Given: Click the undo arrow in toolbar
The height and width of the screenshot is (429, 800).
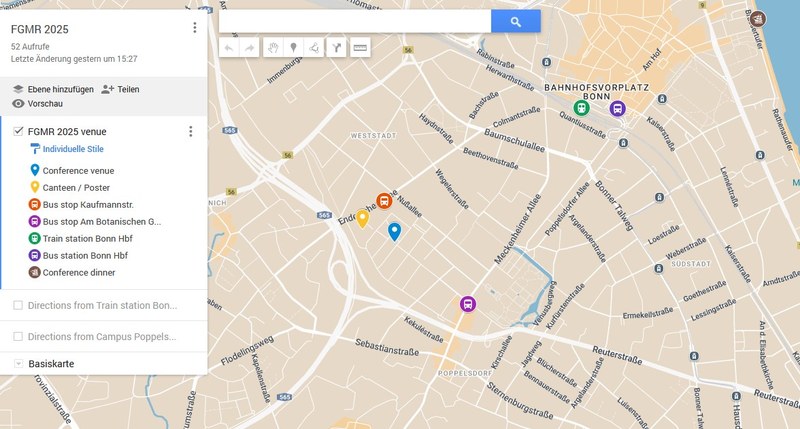Looking at the screenshot, I should point(229,48).
